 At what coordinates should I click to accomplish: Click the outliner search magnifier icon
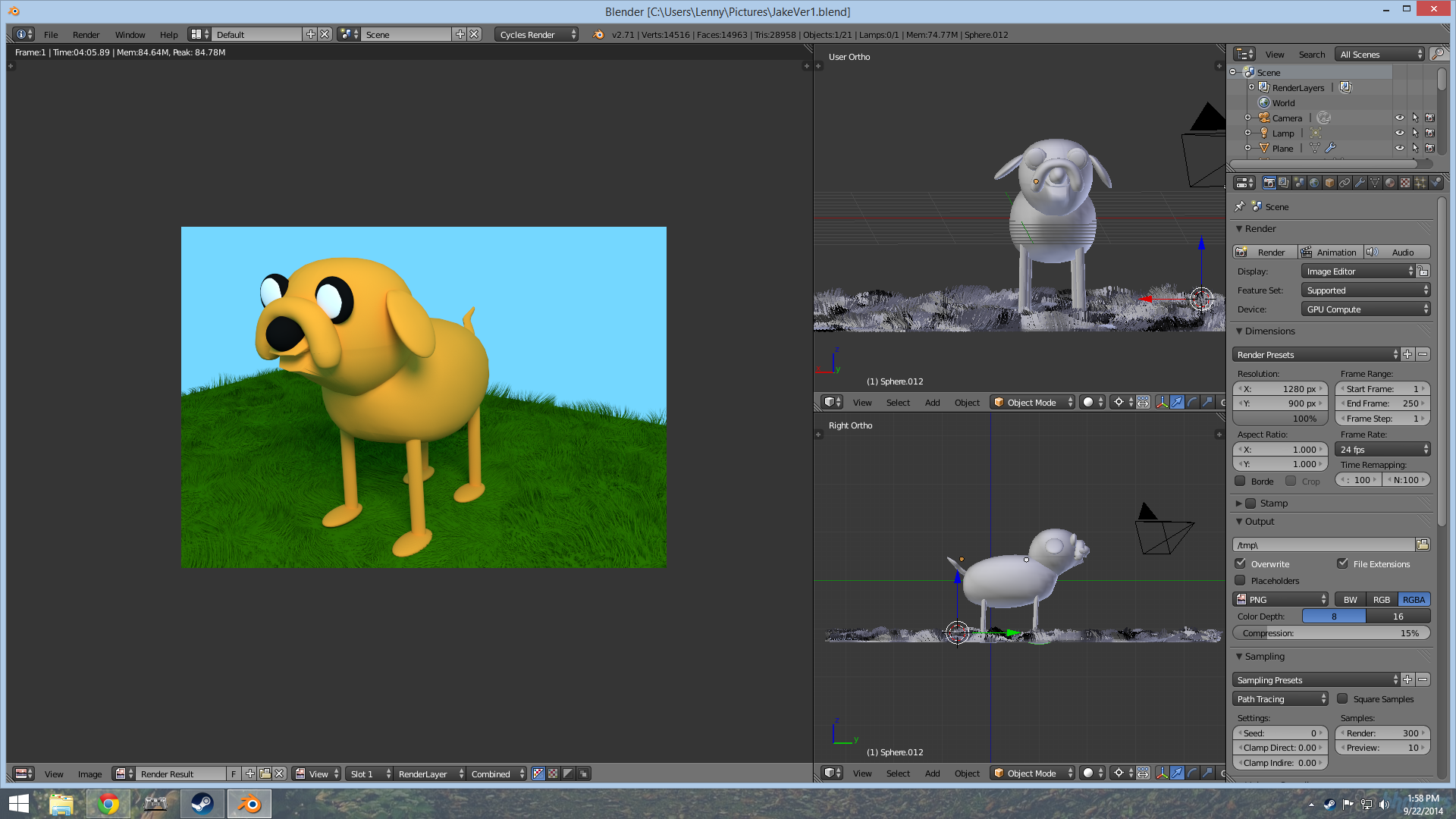click(x=1437, y=54)
